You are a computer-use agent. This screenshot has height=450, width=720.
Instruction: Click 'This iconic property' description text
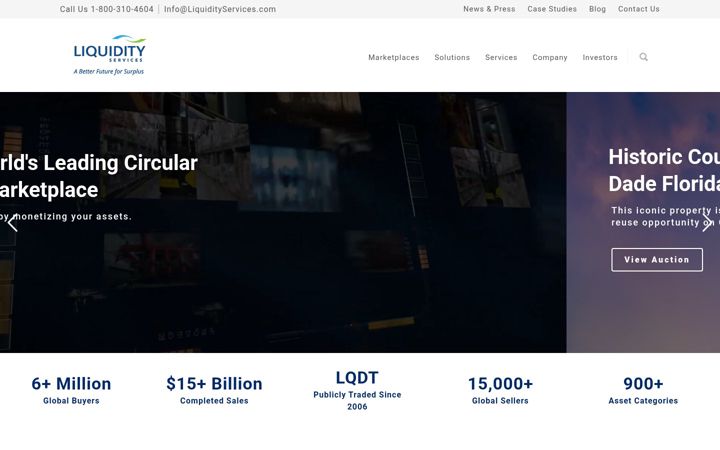(665, 216)
